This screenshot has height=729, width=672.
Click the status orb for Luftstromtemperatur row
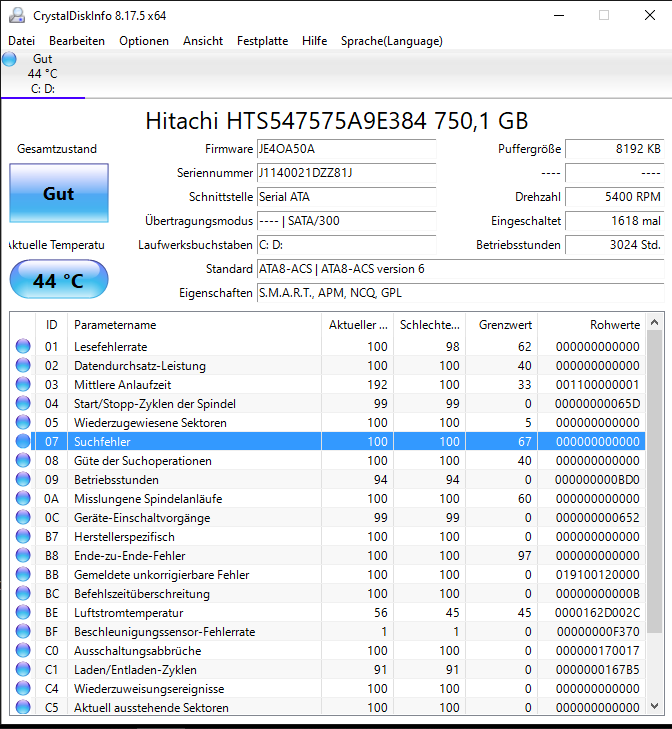[x=23, y=613]
